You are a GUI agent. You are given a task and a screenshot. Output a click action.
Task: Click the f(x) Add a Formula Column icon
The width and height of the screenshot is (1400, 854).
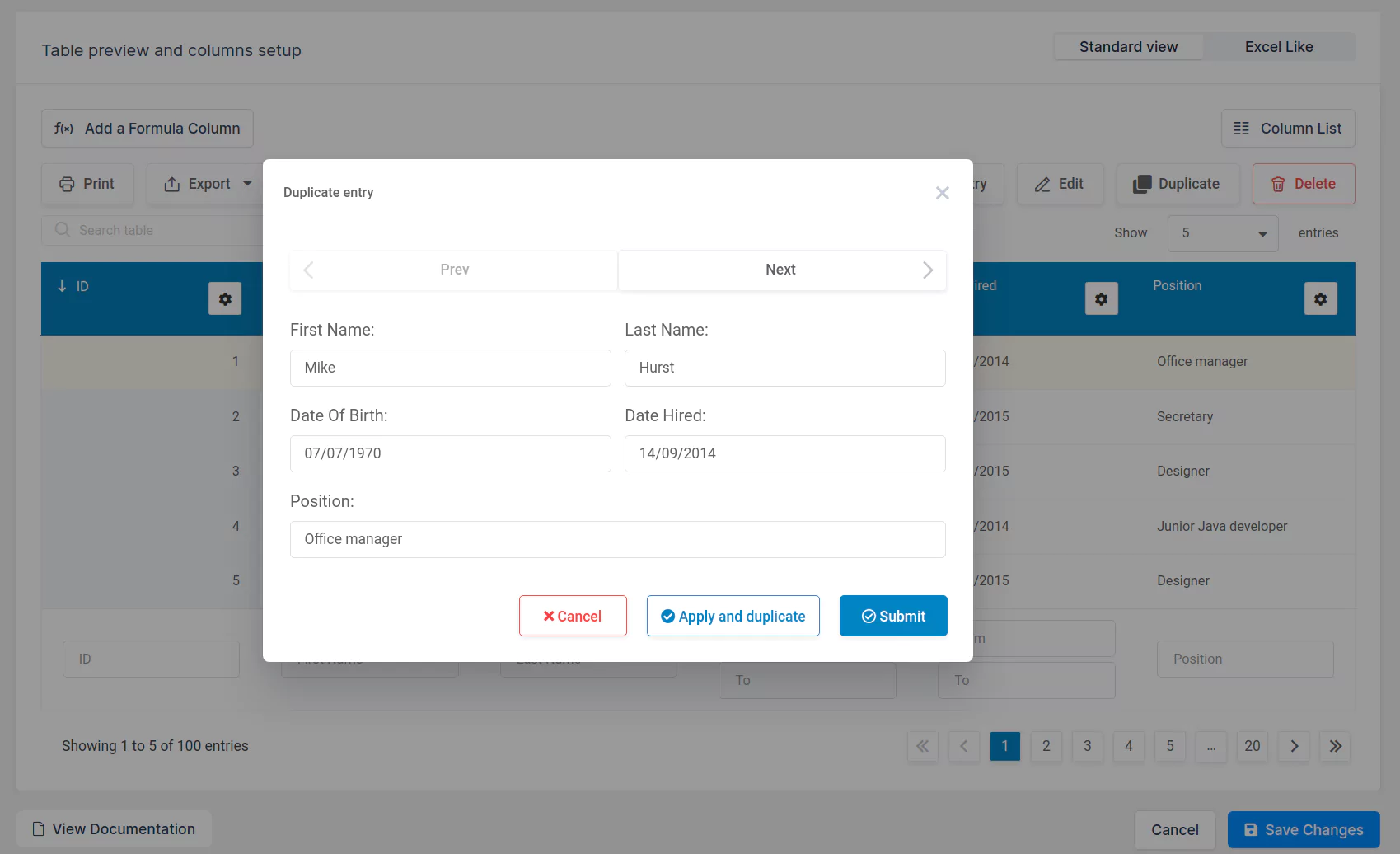coord(63,129)
